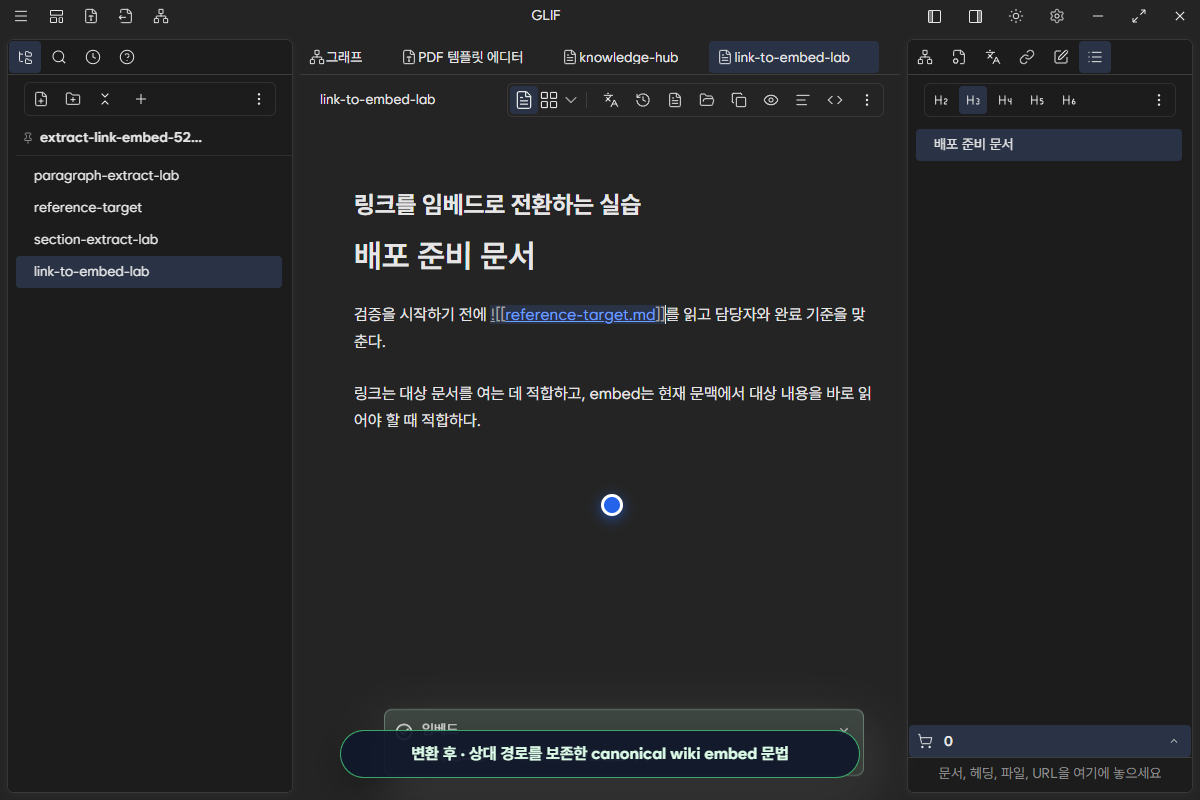Click the plus icon in the explorer toolbar

141,99
